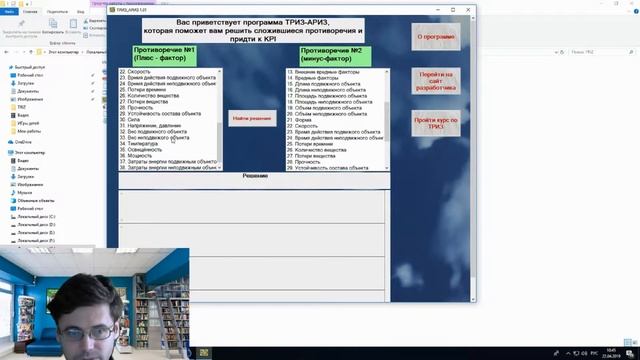Click the TRIZ app icon on taskbar
The image size is (640, 360).
pos(204,353)
